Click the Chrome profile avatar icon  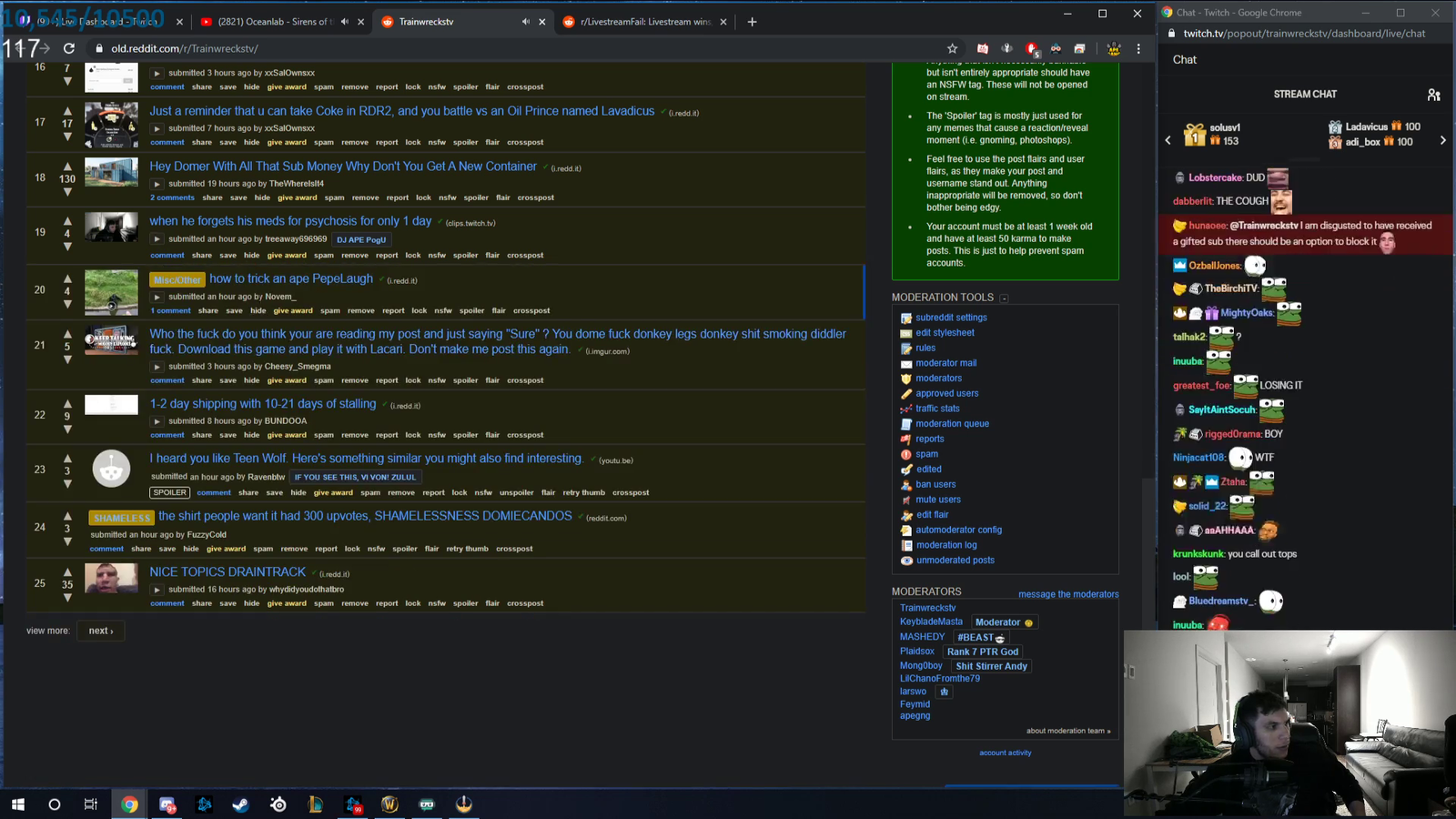pyautogui.click(x=1113, y=48)
